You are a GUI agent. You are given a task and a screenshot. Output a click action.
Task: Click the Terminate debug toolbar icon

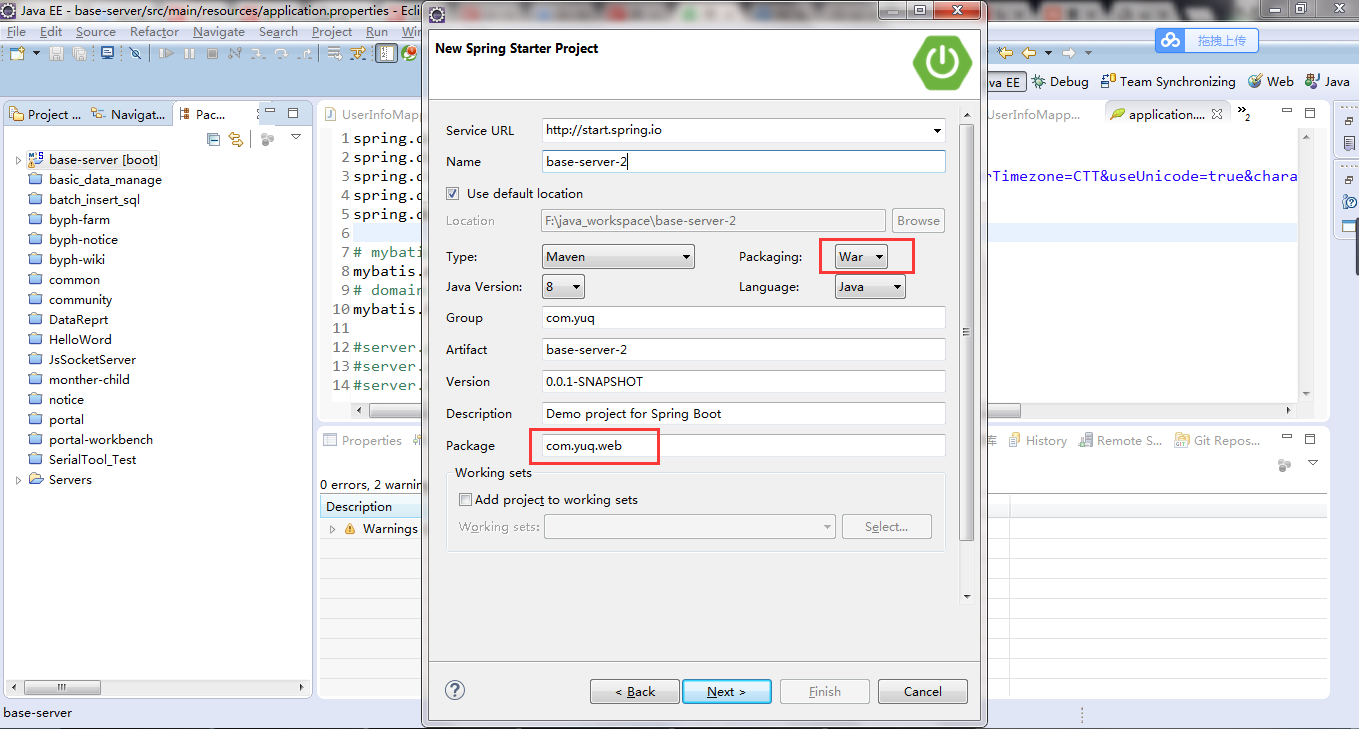coord(212,53)
